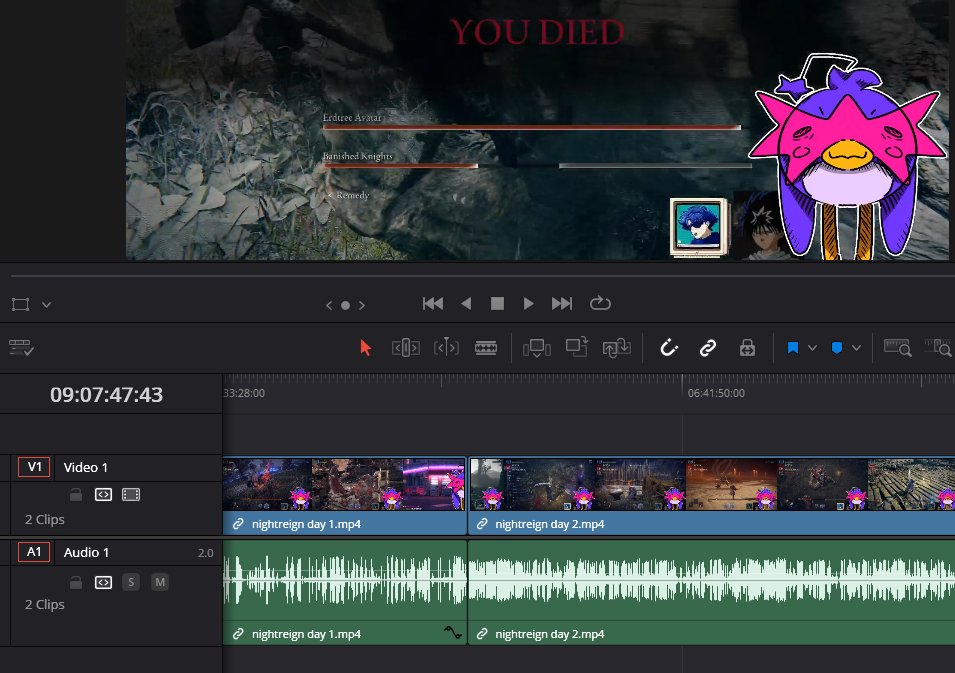
Task: Add a blue marker to timeline
Action: (837, 348)
